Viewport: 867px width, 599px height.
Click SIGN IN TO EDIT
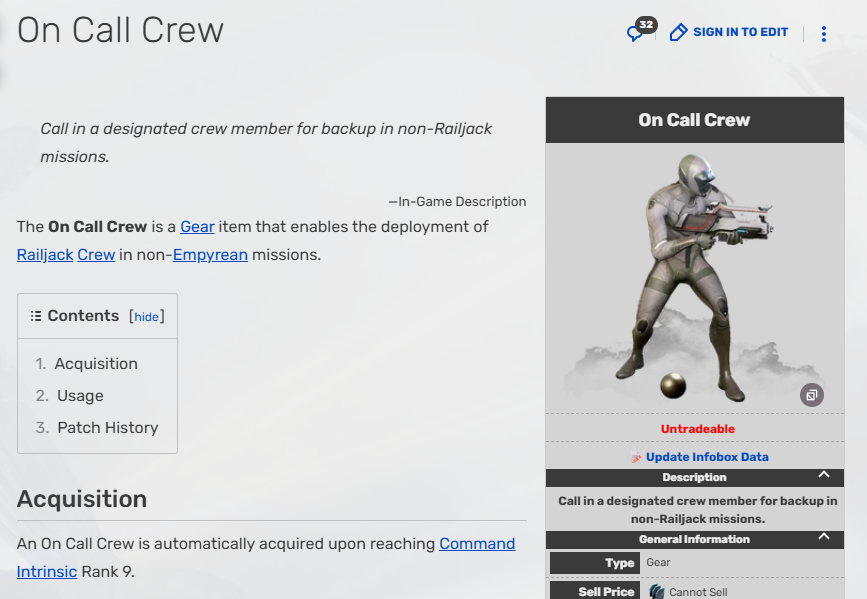point(740,32)
